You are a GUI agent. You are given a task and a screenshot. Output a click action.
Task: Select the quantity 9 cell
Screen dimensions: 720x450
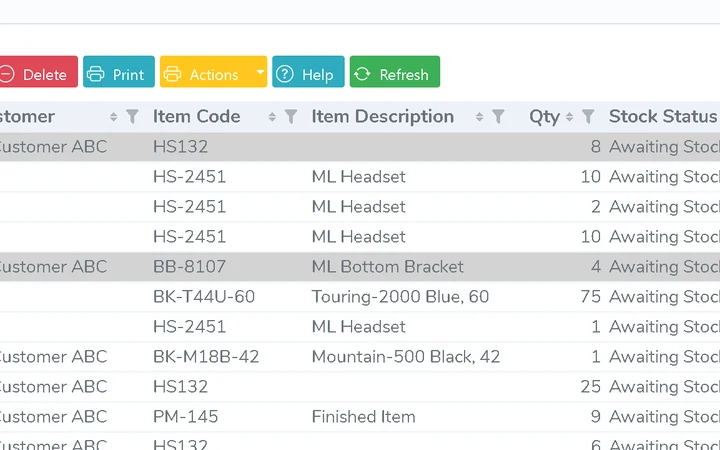pos(596,417)
